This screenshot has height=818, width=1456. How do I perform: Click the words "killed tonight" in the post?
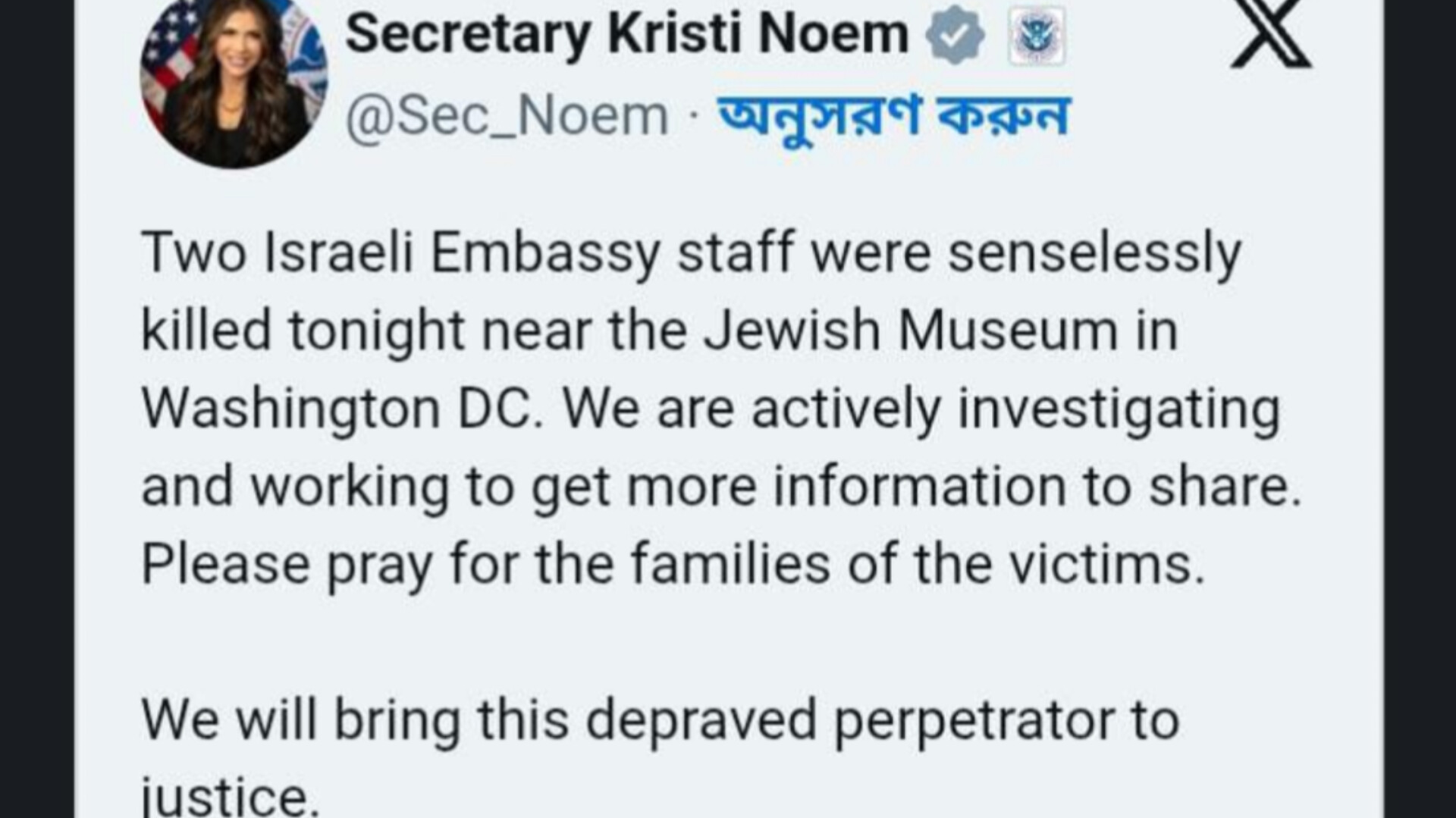303,332
